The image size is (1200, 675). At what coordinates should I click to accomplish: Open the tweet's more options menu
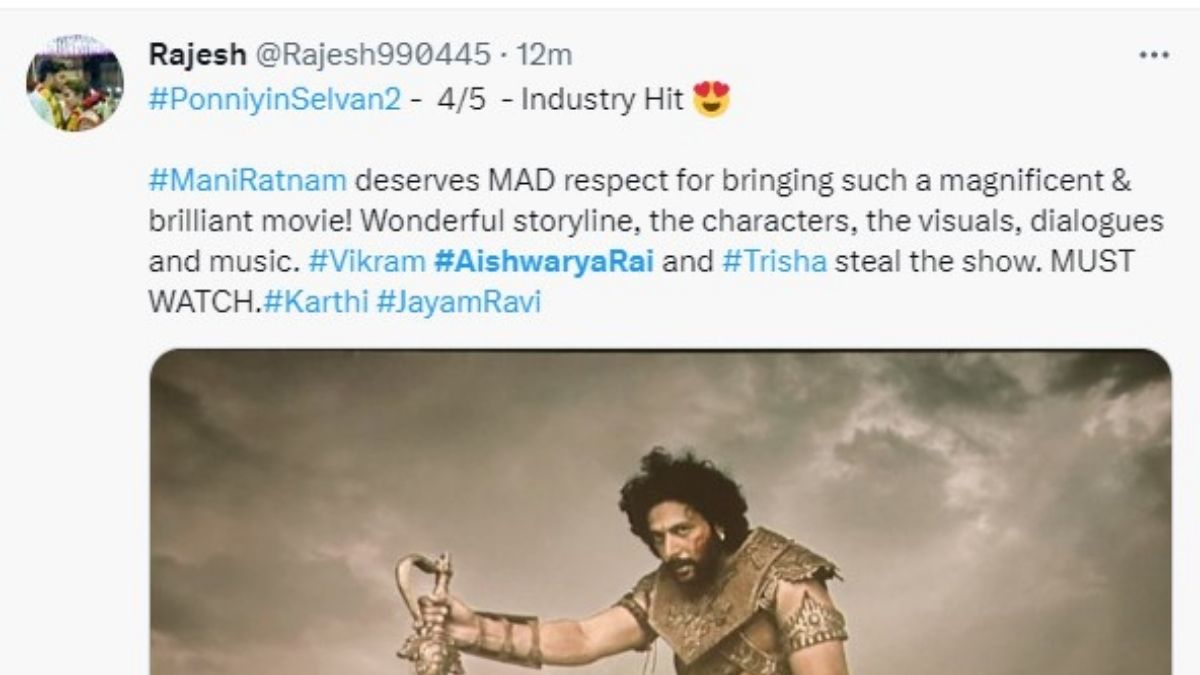(x=1153, y=55)
